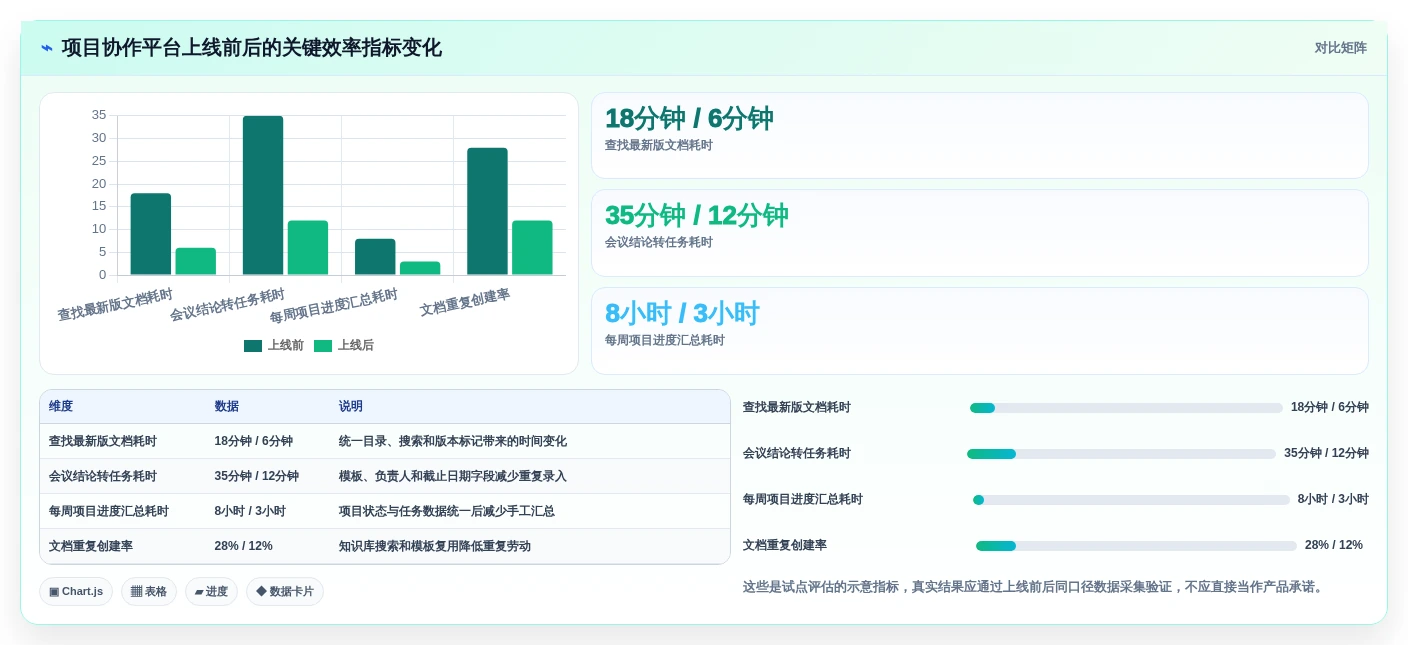Click the light green 上线后 legend color box
This screenshot has width=1408, height=645.
[323, 346]
